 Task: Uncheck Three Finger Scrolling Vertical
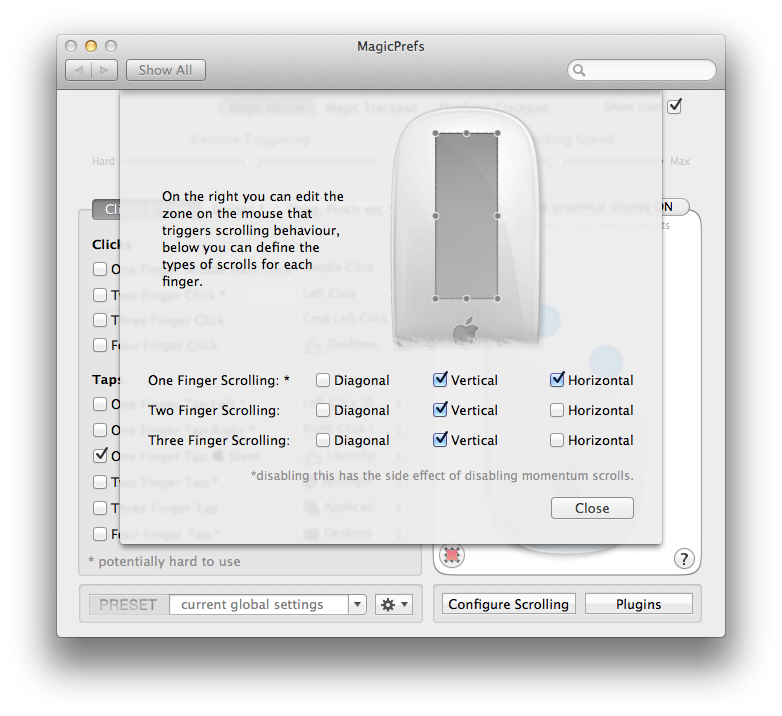tap(440, 440)
